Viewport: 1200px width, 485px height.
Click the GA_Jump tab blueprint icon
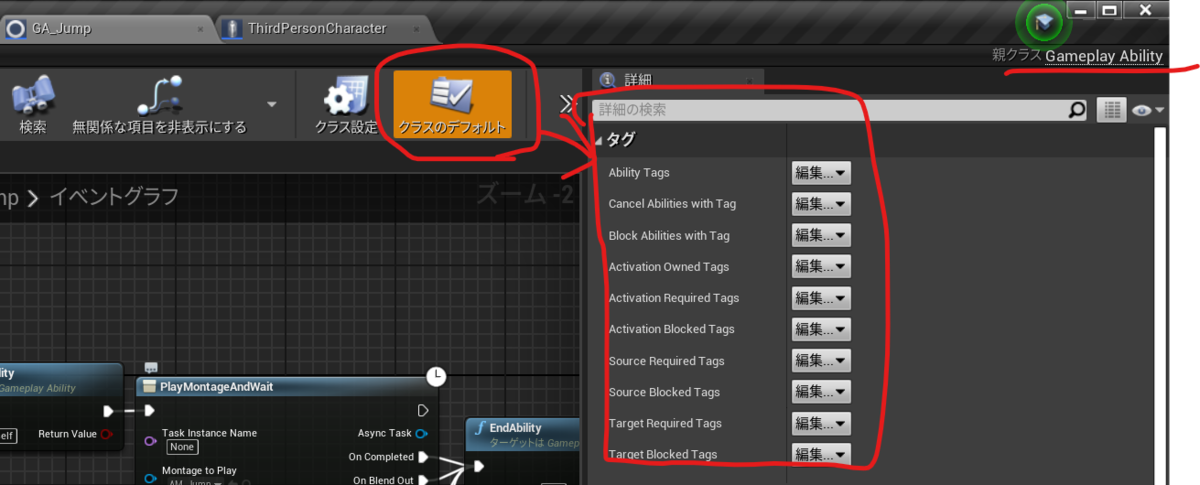coord(16,28)
